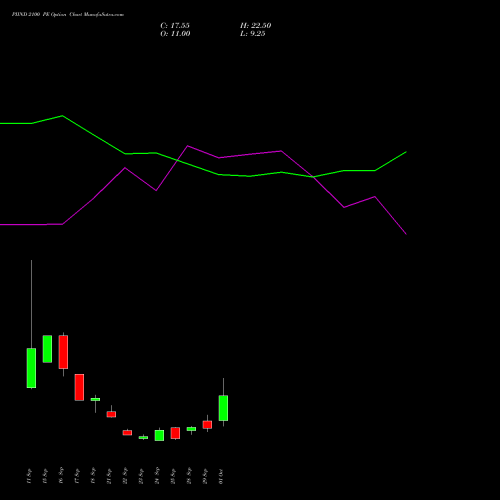Click the large red candle above 17 Sep
The width and height of the screenshot is (500, 500).
coord(79,387)
